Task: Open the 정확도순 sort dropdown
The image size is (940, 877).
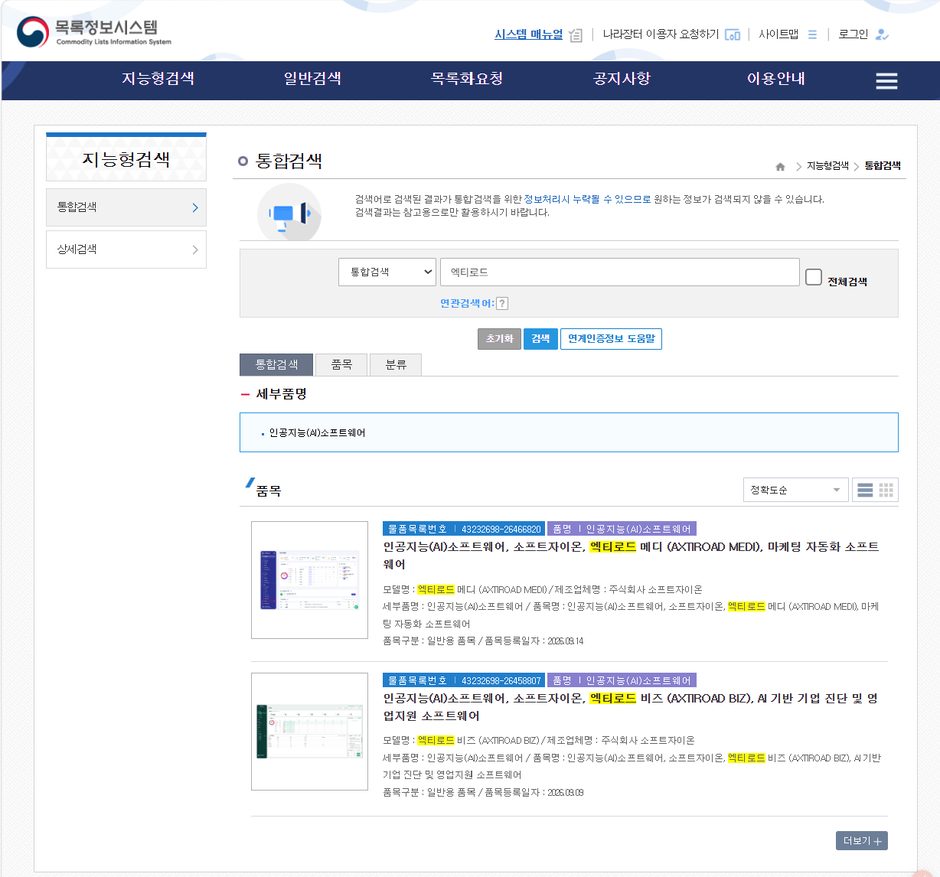Action: (795, 490)
